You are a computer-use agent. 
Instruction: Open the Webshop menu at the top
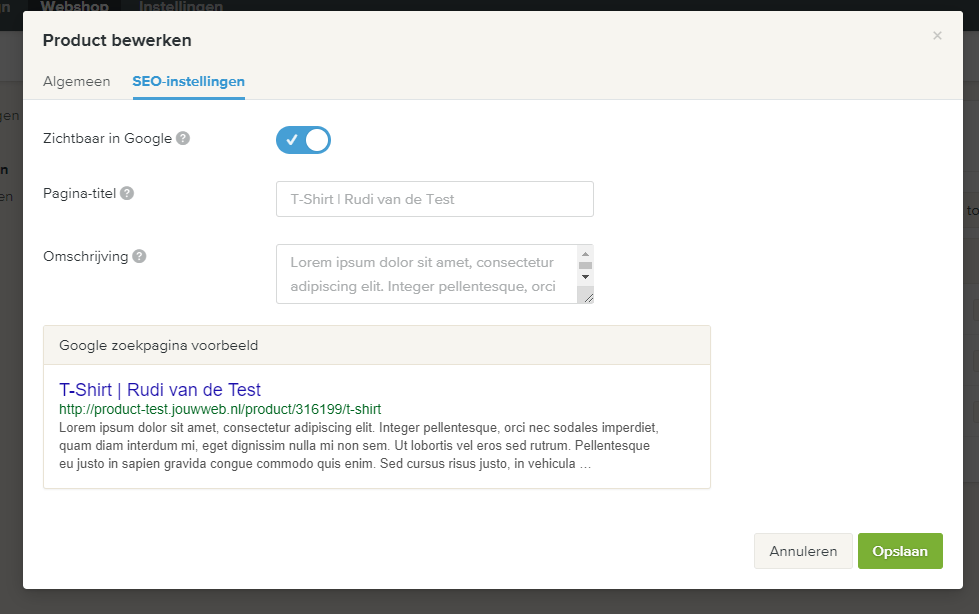pyautogui.click(x=75, y=6)
